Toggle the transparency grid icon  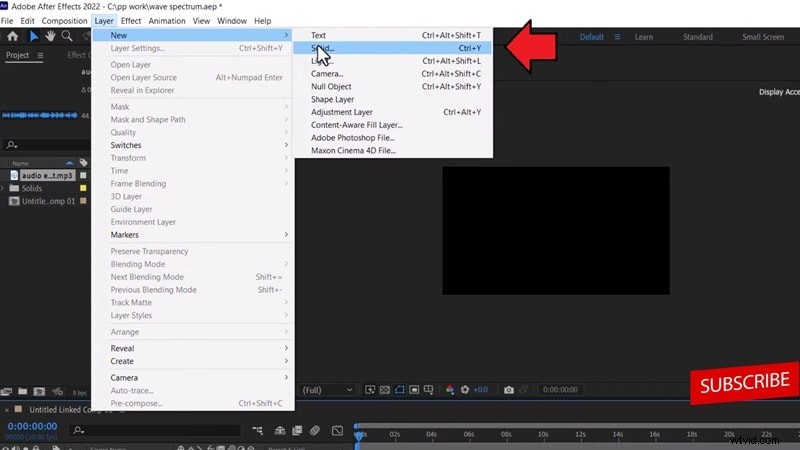[385, 390]
